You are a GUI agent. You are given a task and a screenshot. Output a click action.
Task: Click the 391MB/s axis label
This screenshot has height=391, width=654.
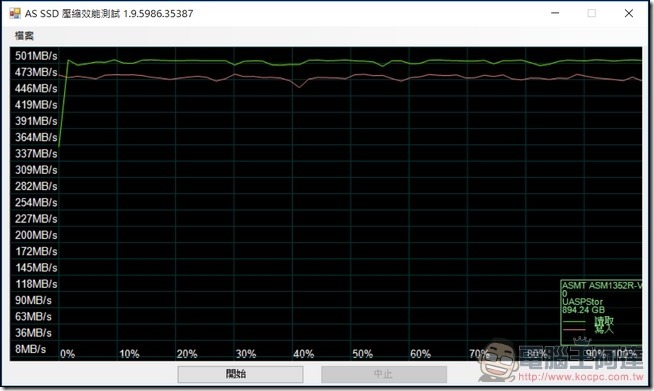pyautogui.click(x=36, y=121)
